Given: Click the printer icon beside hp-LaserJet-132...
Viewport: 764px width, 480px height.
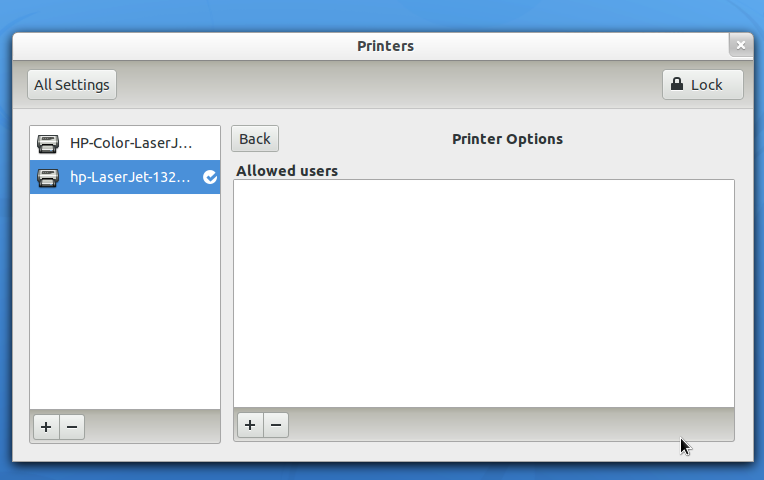Looking at the screenshot, I should pyautogui.click(x=48, y=177).
